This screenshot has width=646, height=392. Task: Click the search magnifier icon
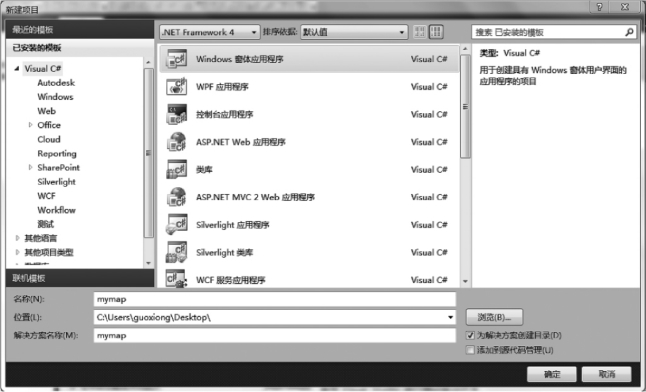(x=629, y=32)
